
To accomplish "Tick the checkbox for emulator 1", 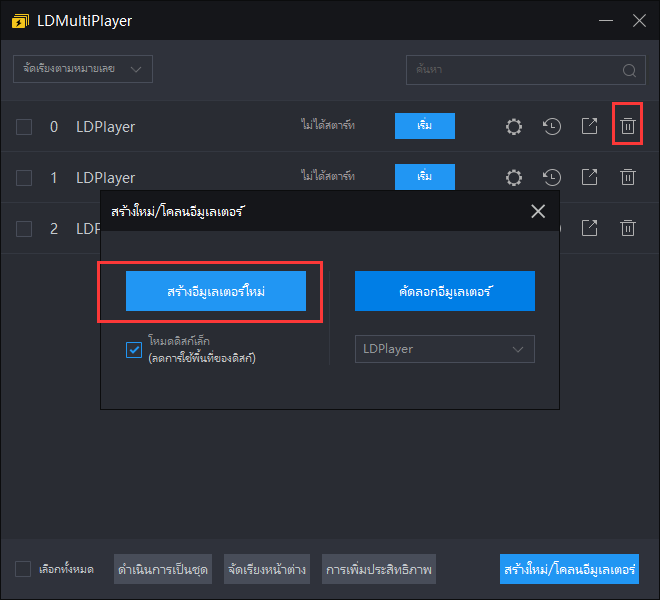I will tap(24, 178).
